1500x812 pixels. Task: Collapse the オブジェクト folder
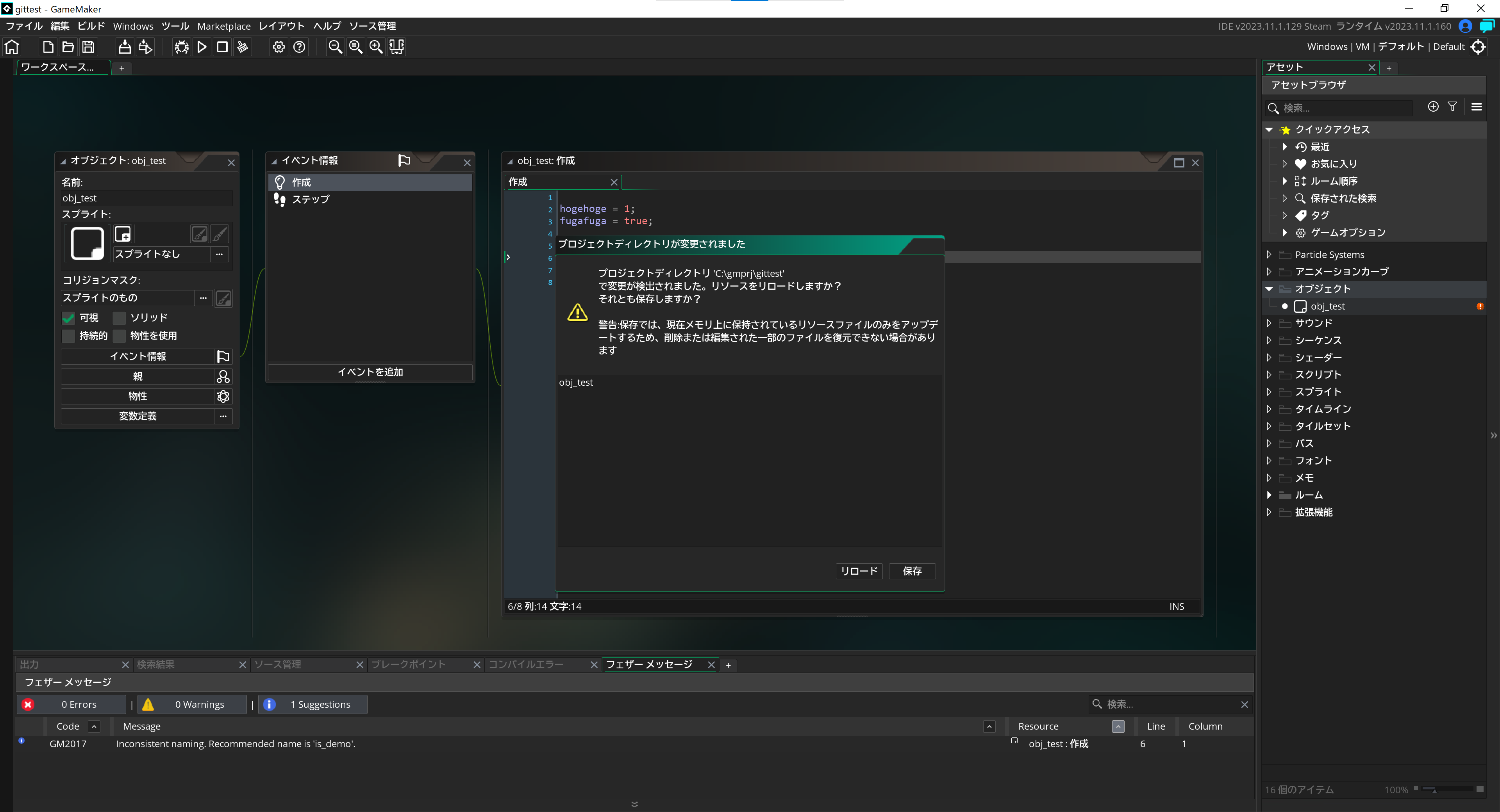coord(1269,289)
